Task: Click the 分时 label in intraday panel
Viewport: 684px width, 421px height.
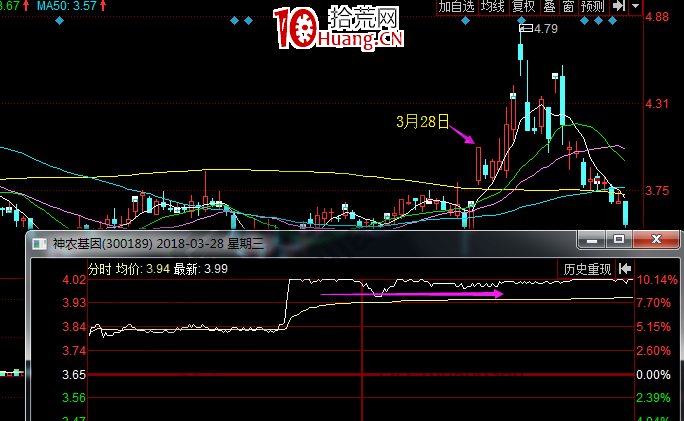Action: pos(100,268)
